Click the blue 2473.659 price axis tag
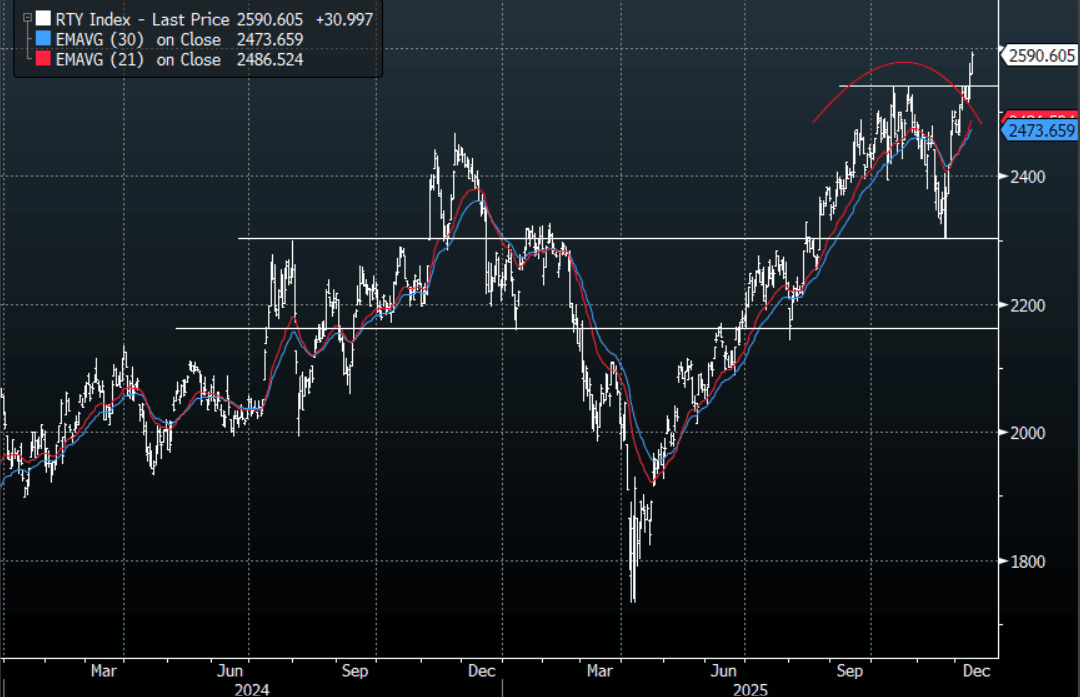Screen dimensions: 1080x697 pos(1041,131)
